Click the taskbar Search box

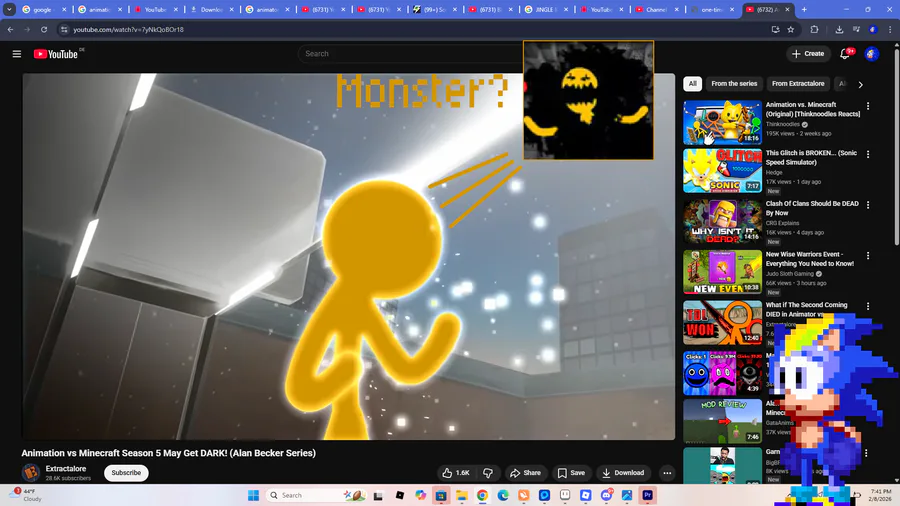click(x=316, y=495)
